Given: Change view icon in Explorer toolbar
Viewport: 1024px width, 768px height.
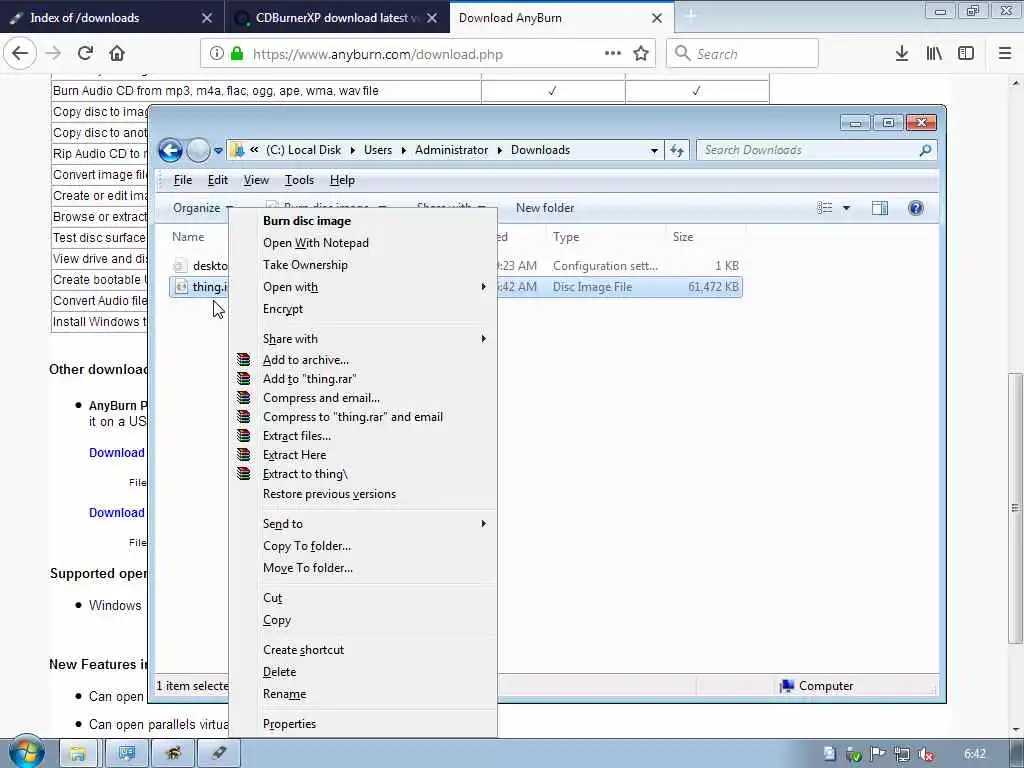Looking at the screenshot, I should click(825, 208).
